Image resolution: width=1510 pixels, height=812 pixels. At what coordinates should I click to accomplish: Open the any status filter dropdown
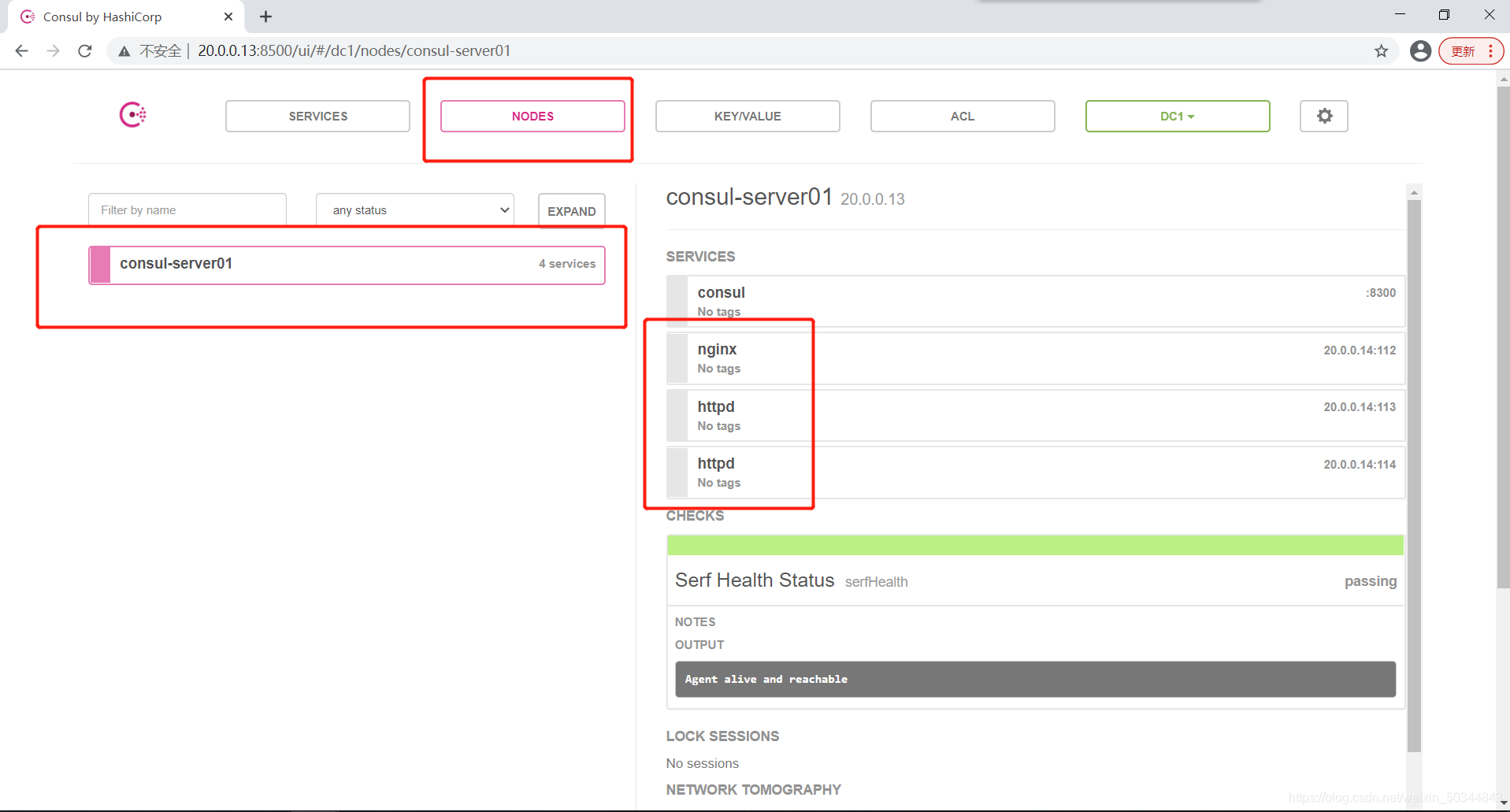tap(415, 210)
